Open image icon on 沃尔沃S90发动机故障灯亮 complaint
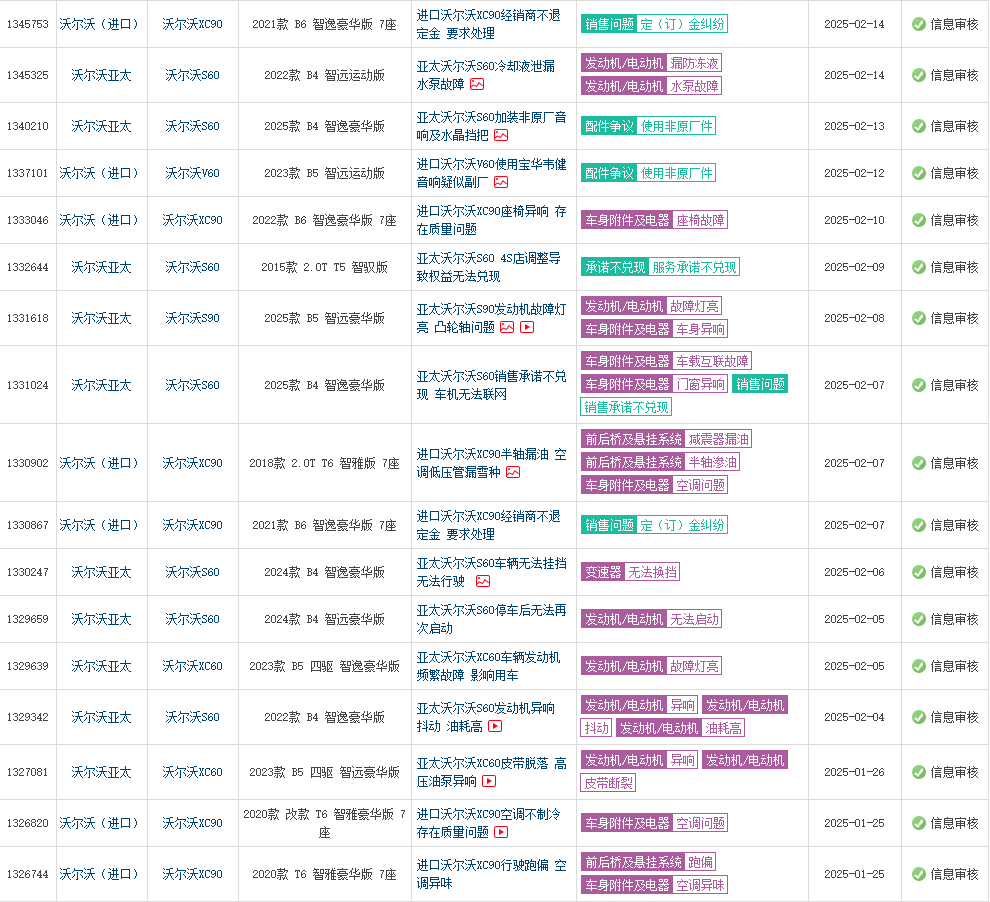Image resolution: width=990 pixels, height=902 pixels. point(507,327)
